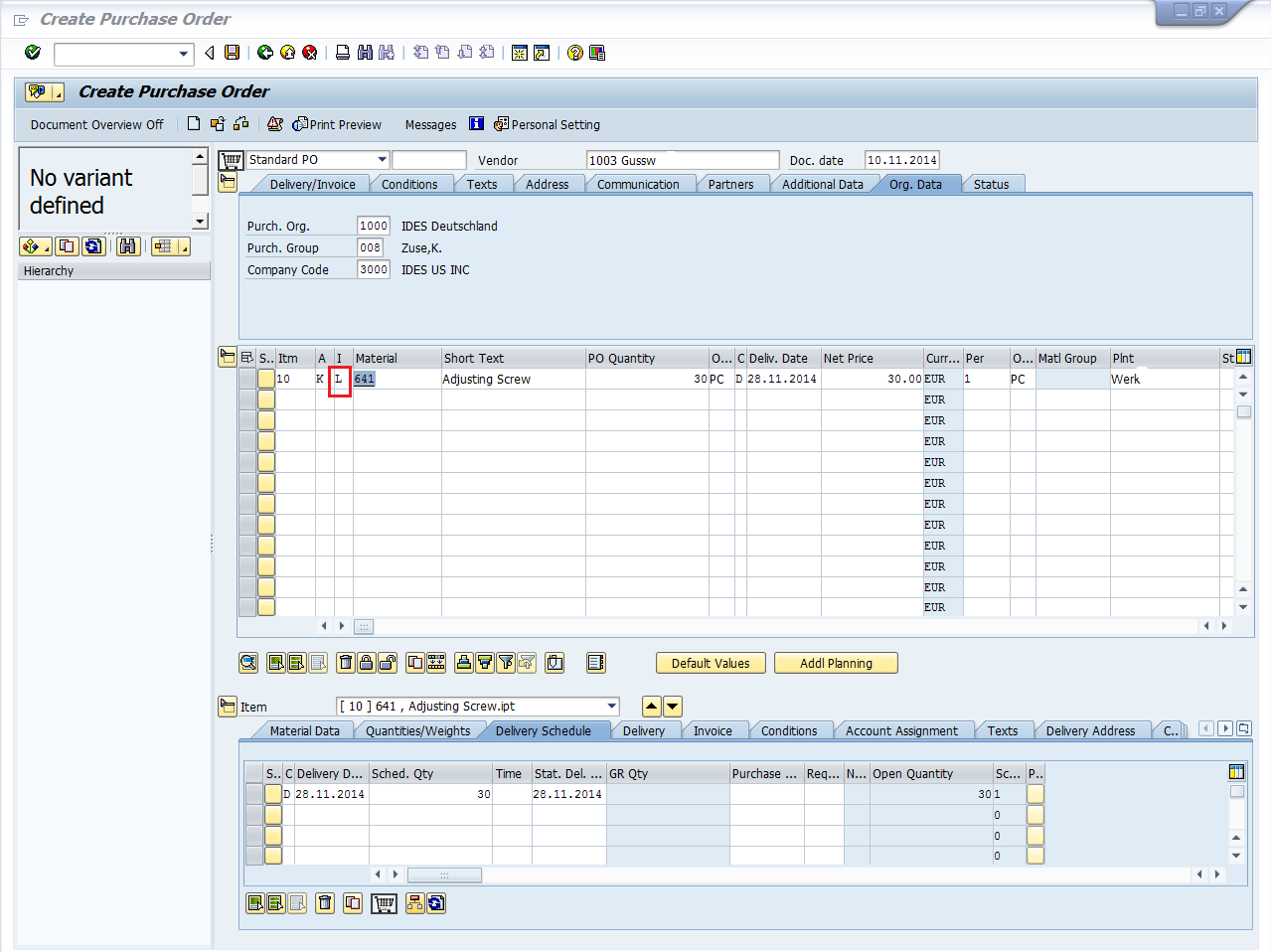
Task: Click the Messages button
Action: (430, 125)
